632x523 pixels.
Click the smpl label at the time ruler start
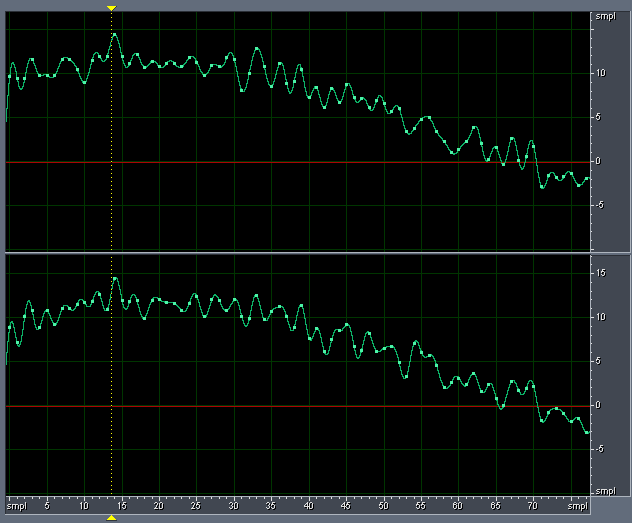(x=17, y=506)
